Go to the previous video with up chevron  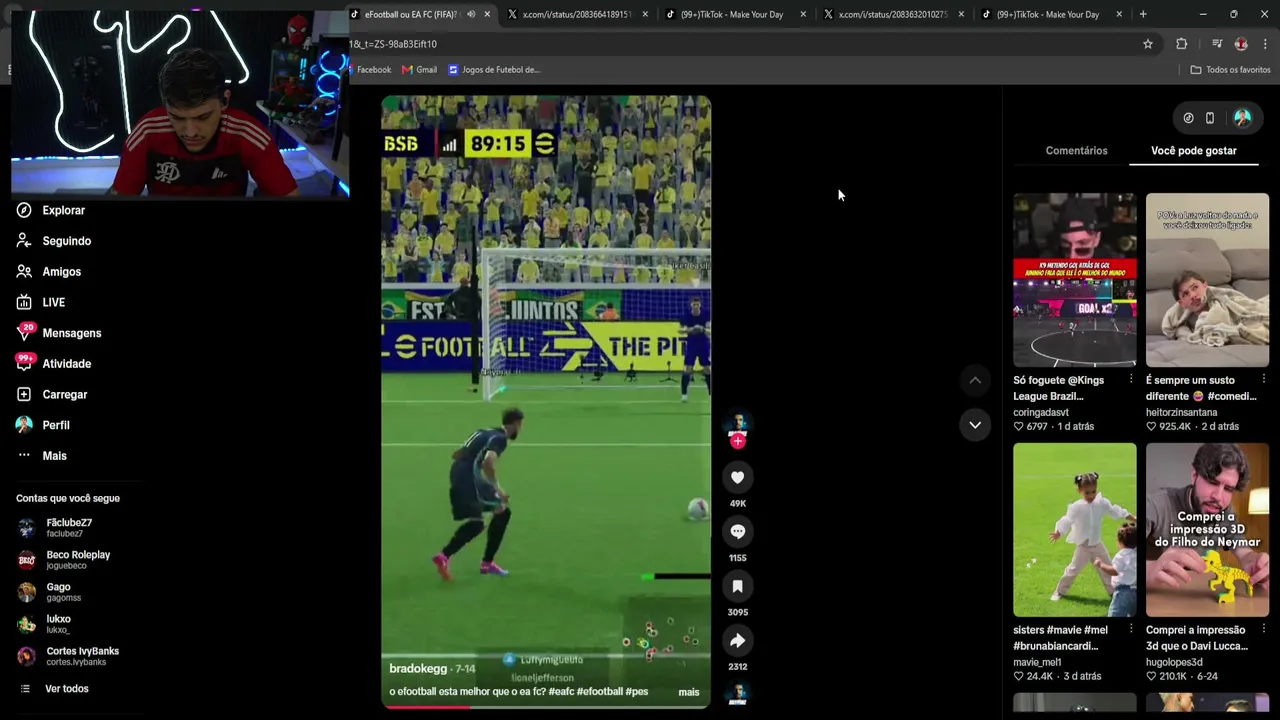point(975,380)
